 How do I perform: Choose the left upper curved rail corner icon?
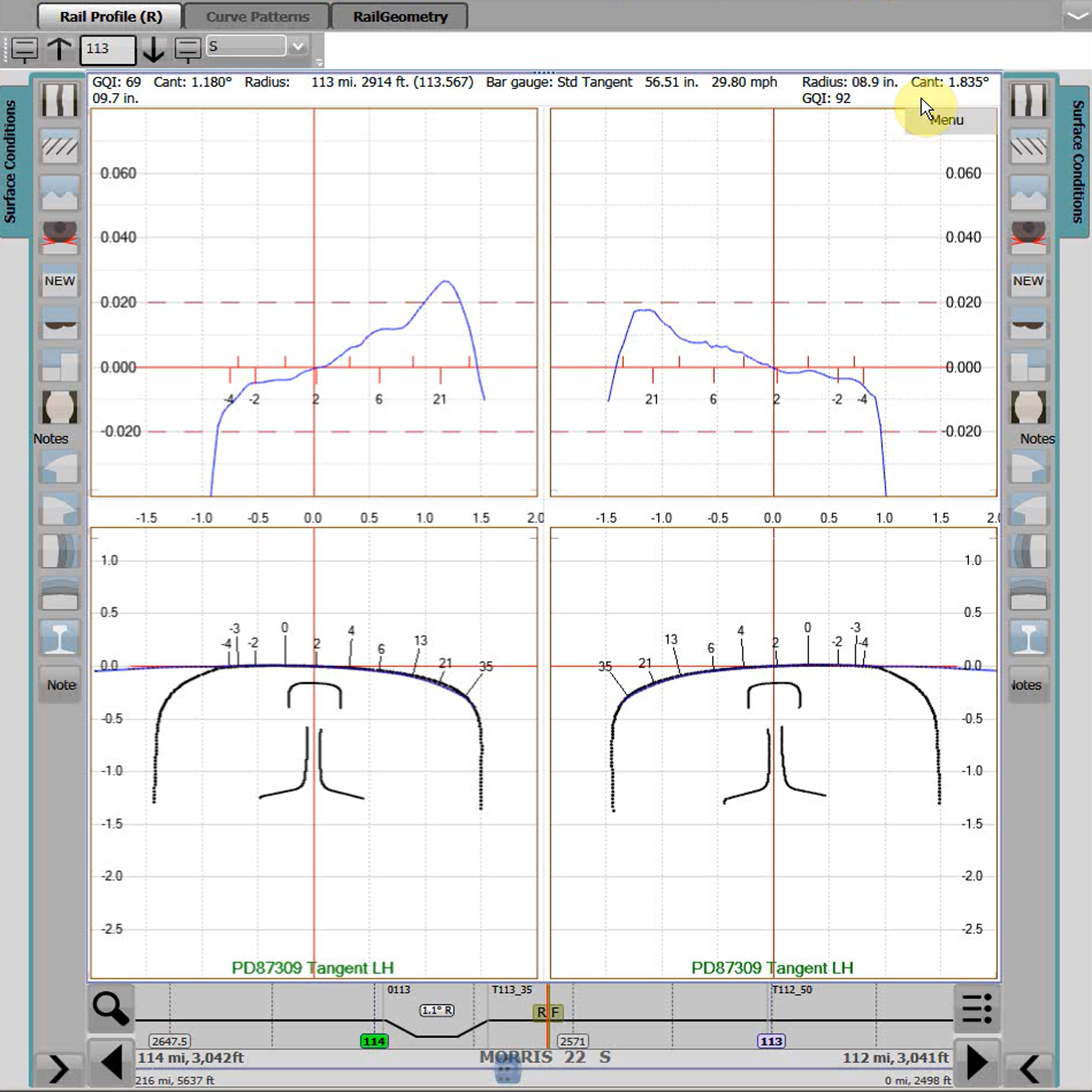pyautogui.click(x=59, y=467)
